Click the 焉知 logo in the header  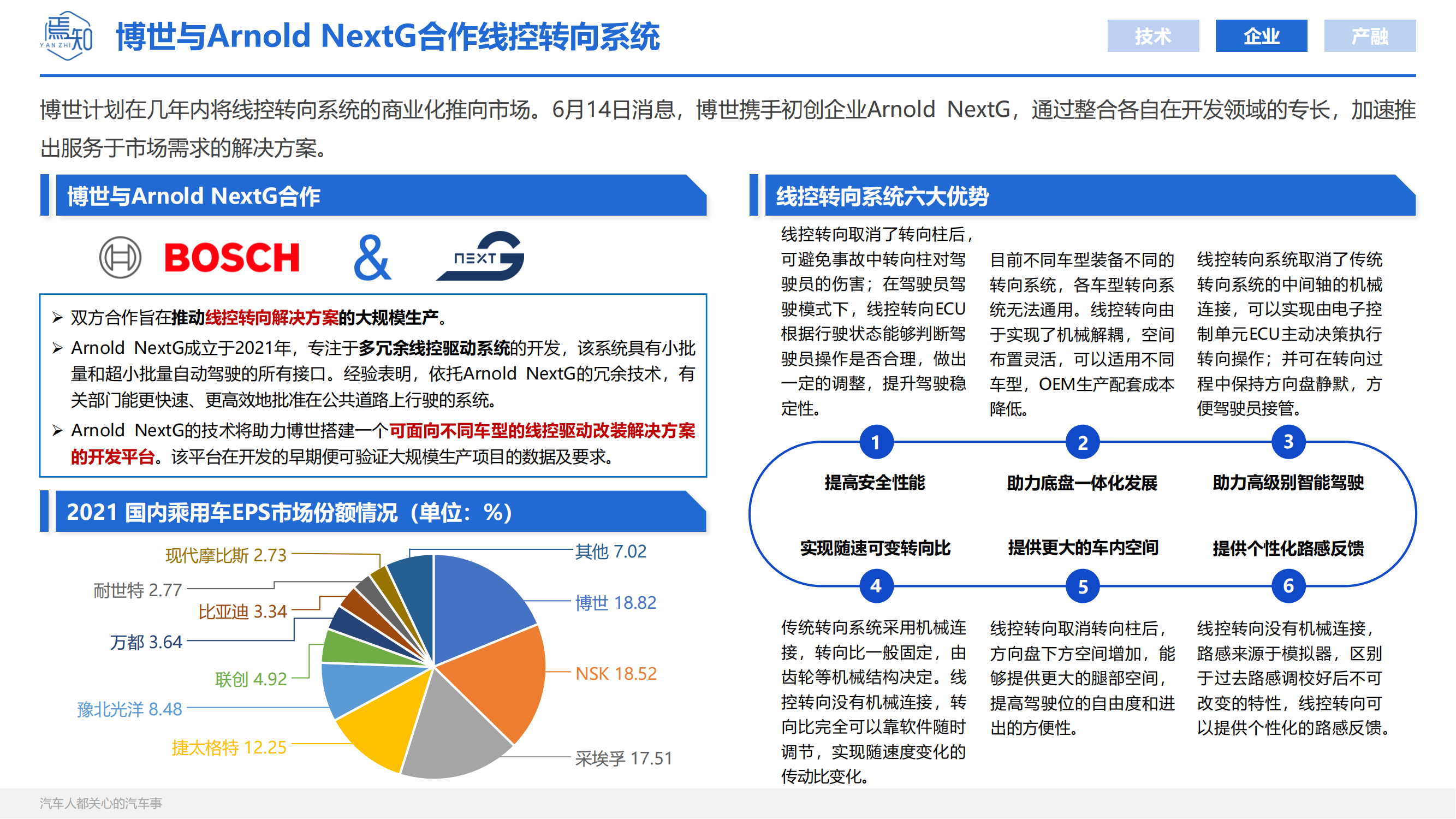[67, 35]
